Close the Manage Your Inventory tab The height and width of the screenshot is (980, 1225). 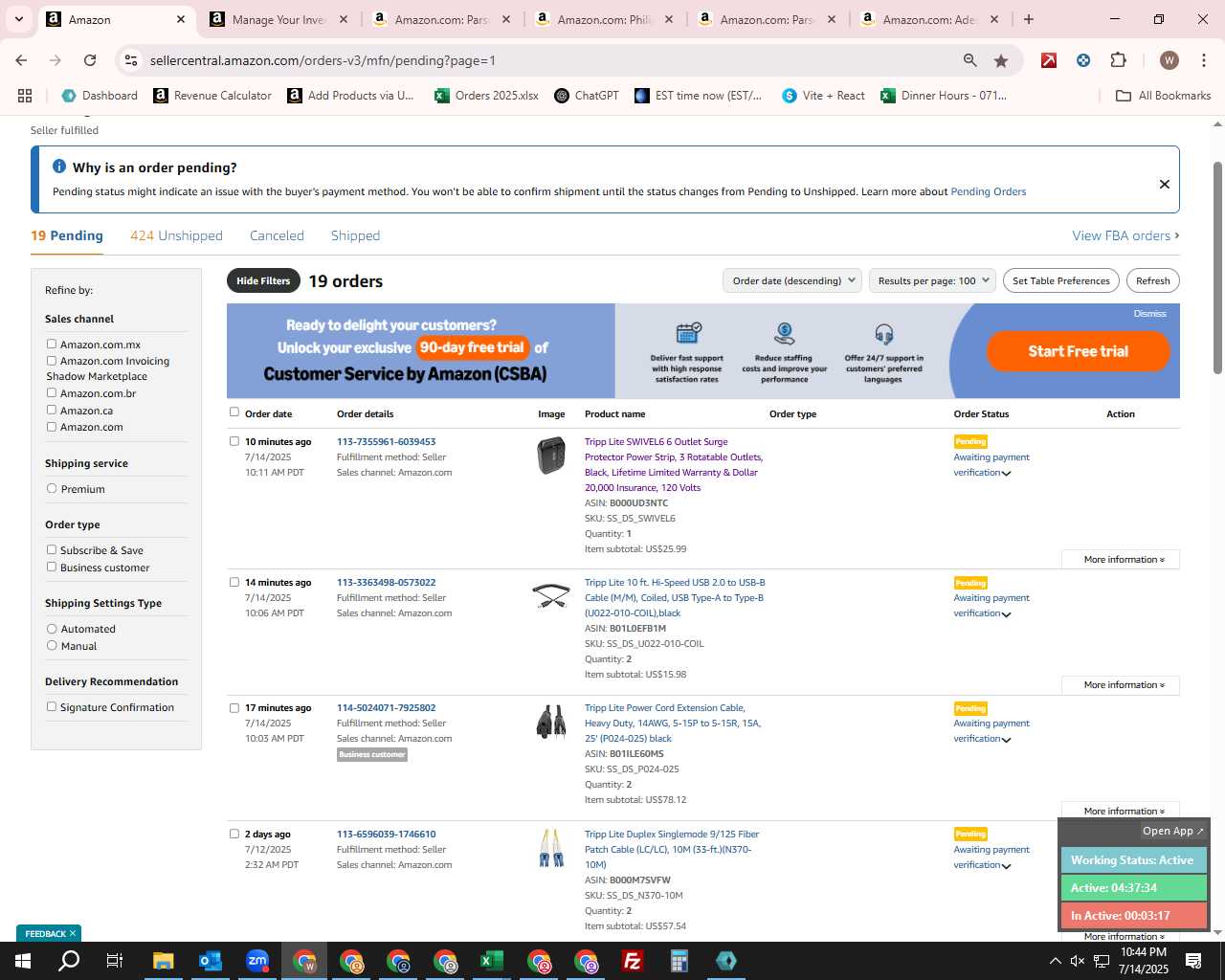point(344,19)
